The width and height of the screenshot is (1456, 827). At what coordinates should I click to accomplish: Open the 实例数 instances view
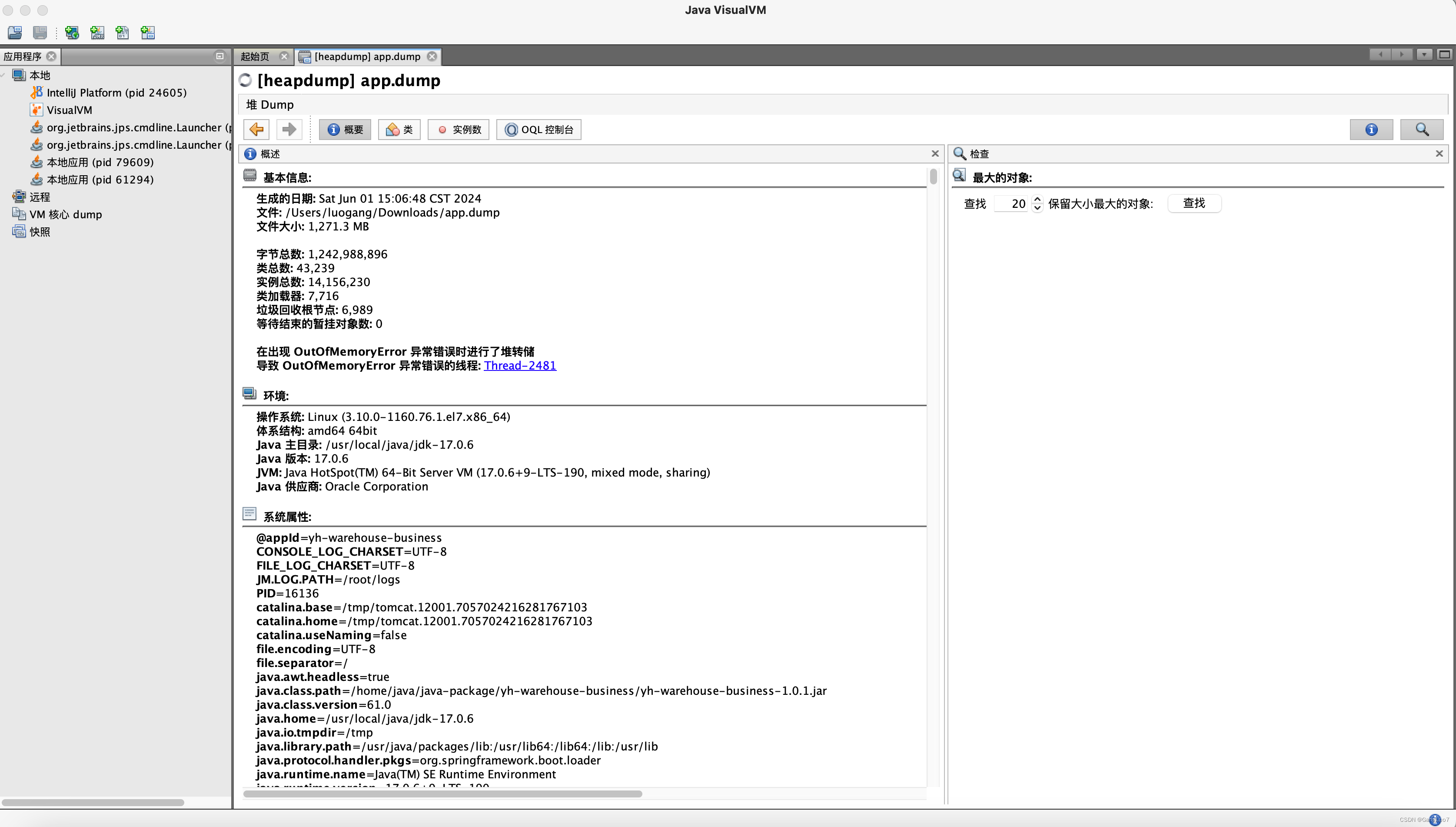(x=459, y=130)
